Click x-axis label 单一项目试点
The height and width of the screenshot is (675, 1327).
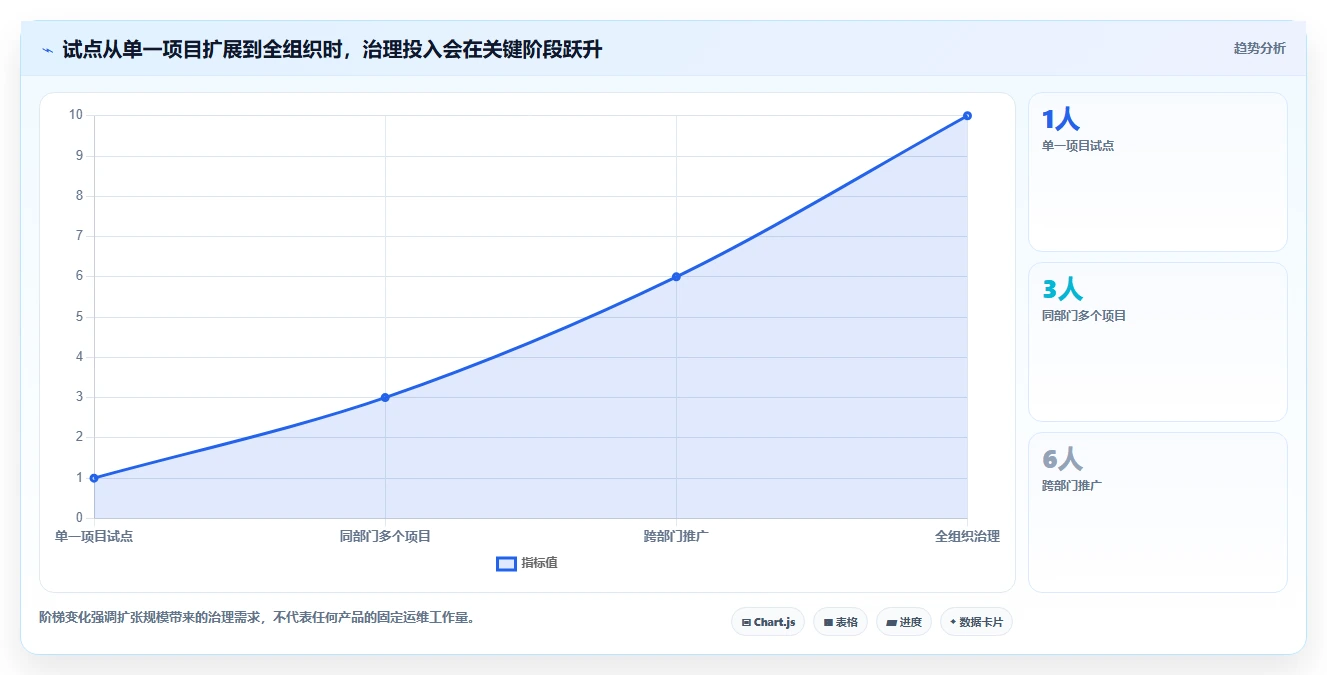point(94,536)
